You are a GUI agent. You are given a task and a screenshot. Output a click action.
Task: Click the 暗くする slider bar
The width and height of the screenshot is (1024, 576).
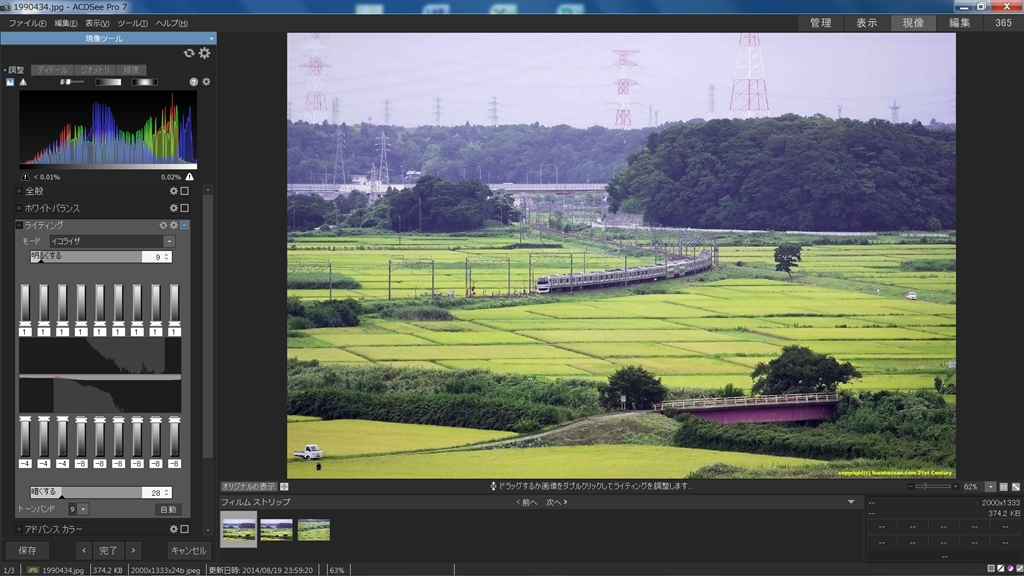pyautogui.click(x=86, y=492)
